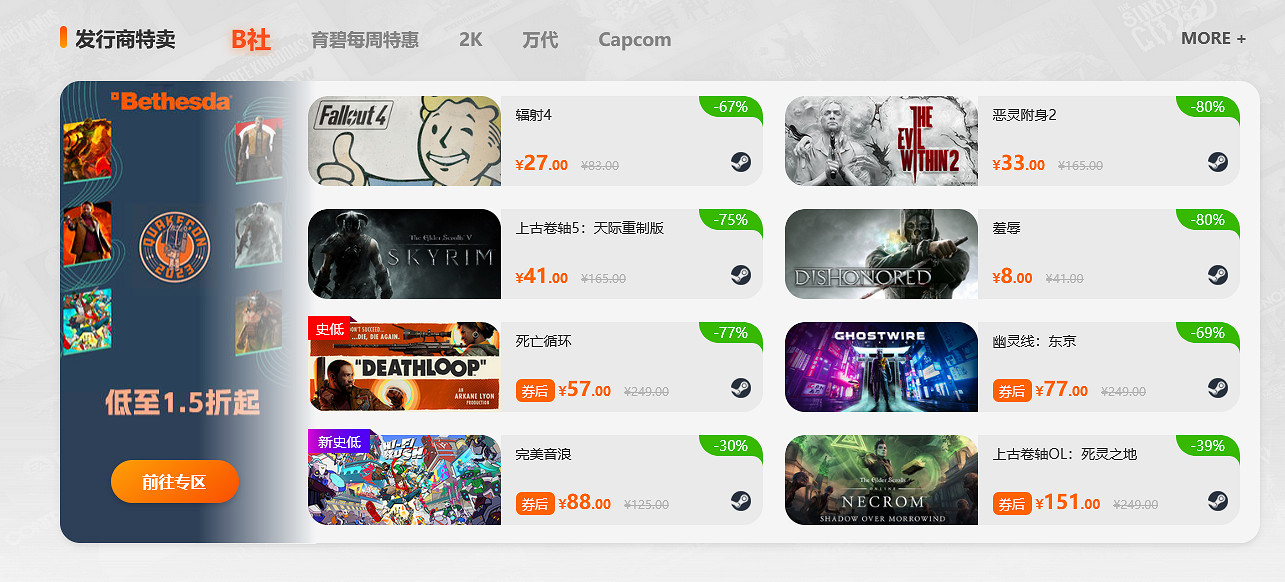Select the Capcom tab
This screenshot has height=582, width=1285.
point(635,40)
